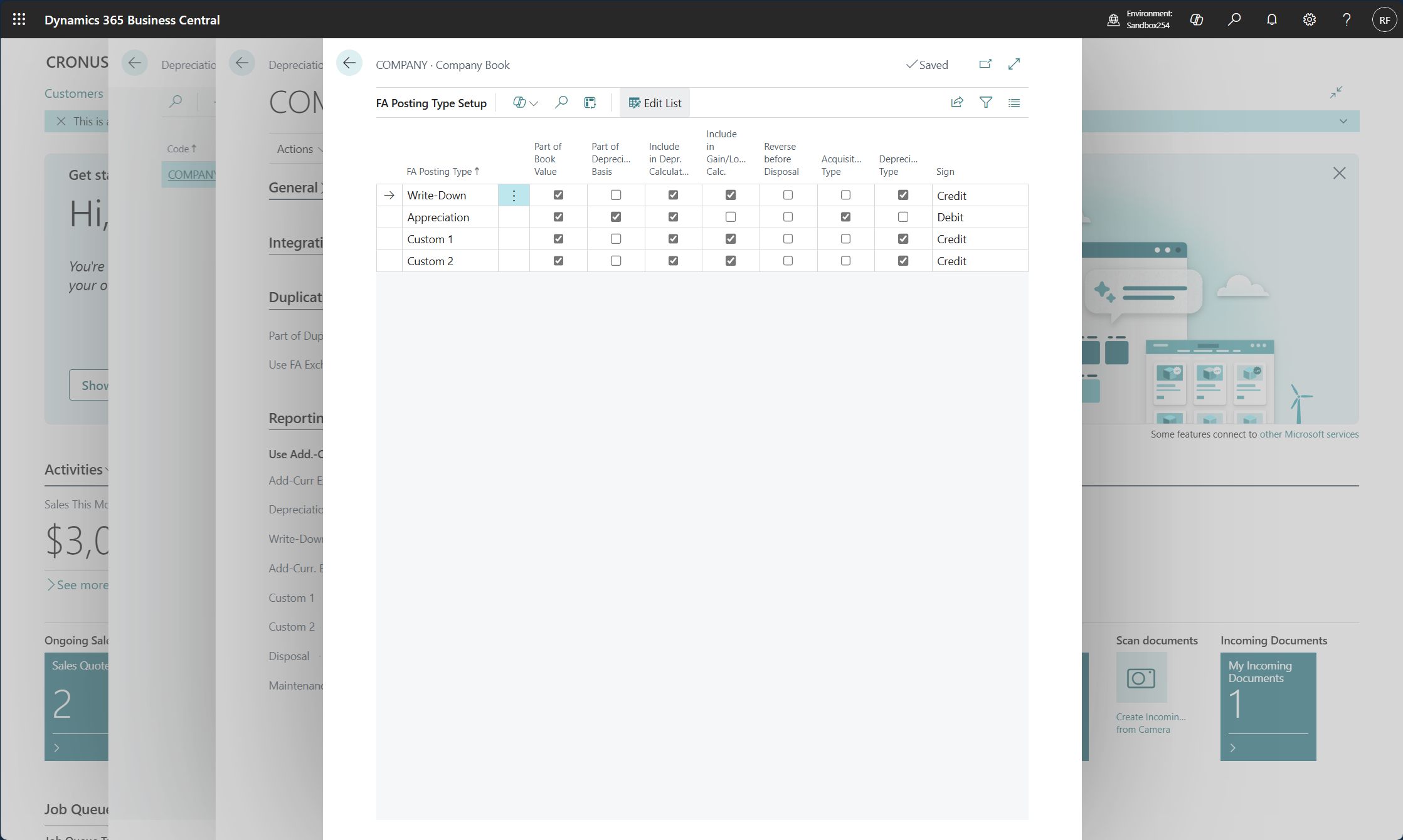Open the Part of Book Value column header
This screenshot has width=1403, height=840.
pos(548,159)
